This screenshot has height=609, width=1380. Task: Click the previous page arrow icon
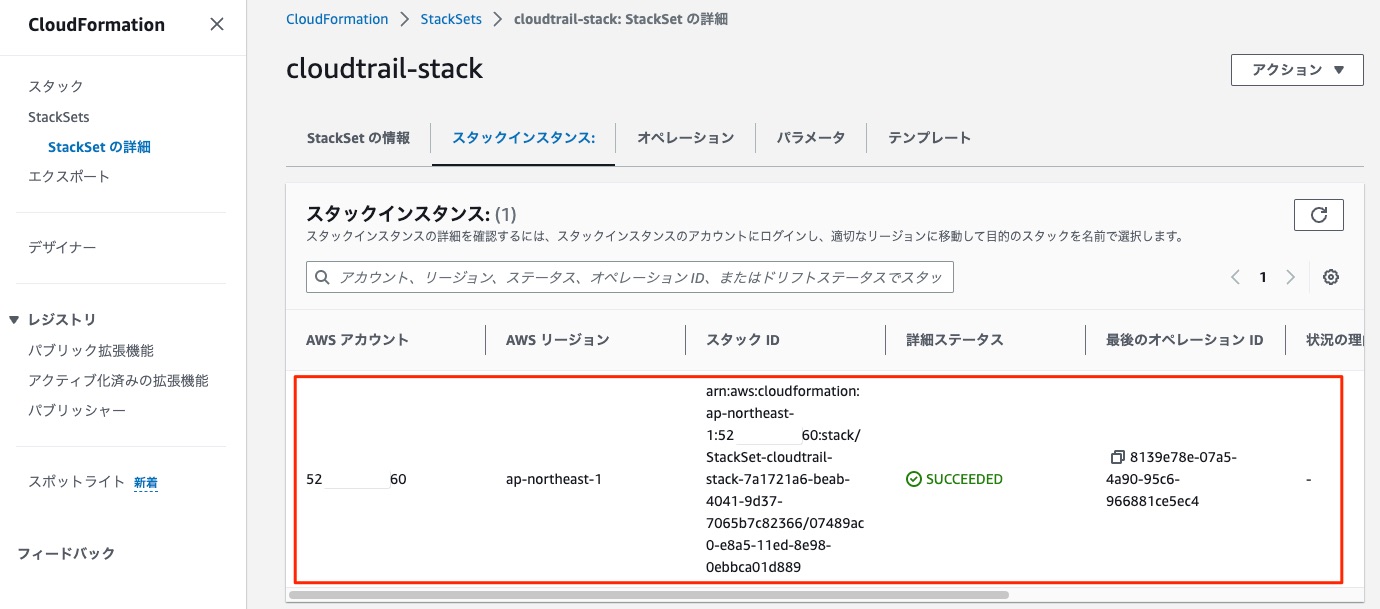coord(1235,277)
